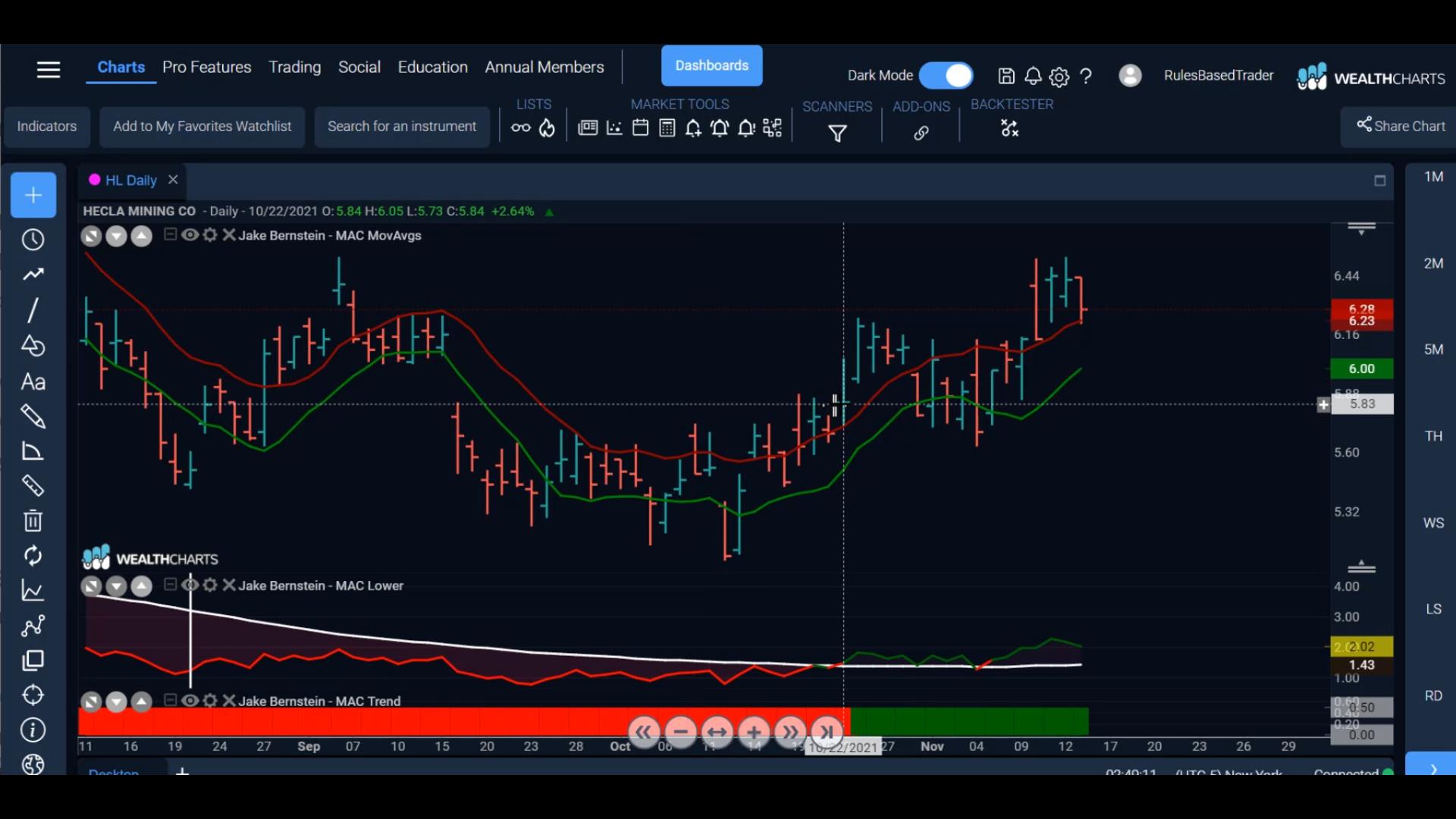Click the trash delete drawings icon
This screenshot has width=1456, height=819.
33,521
